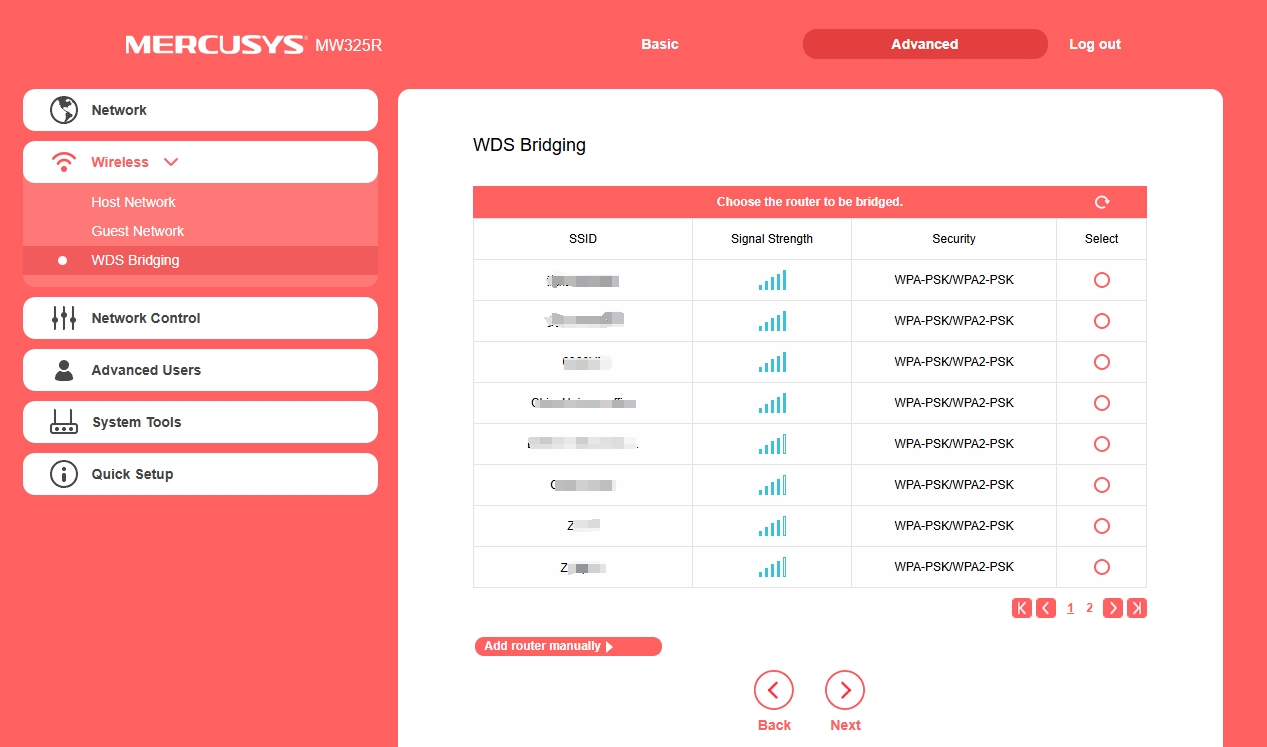
Task: Go to the last page arrow icon
Action: 1137,608
